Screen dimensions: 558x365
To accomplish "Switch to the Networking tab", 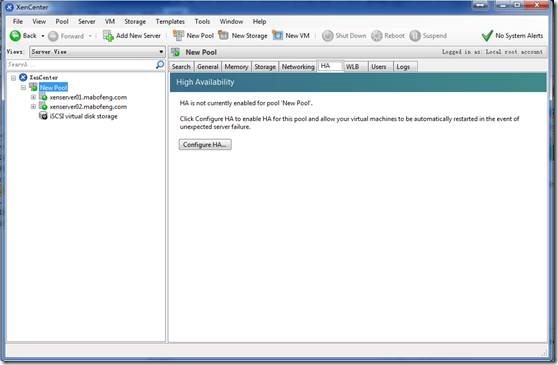I will coord(298,67).
